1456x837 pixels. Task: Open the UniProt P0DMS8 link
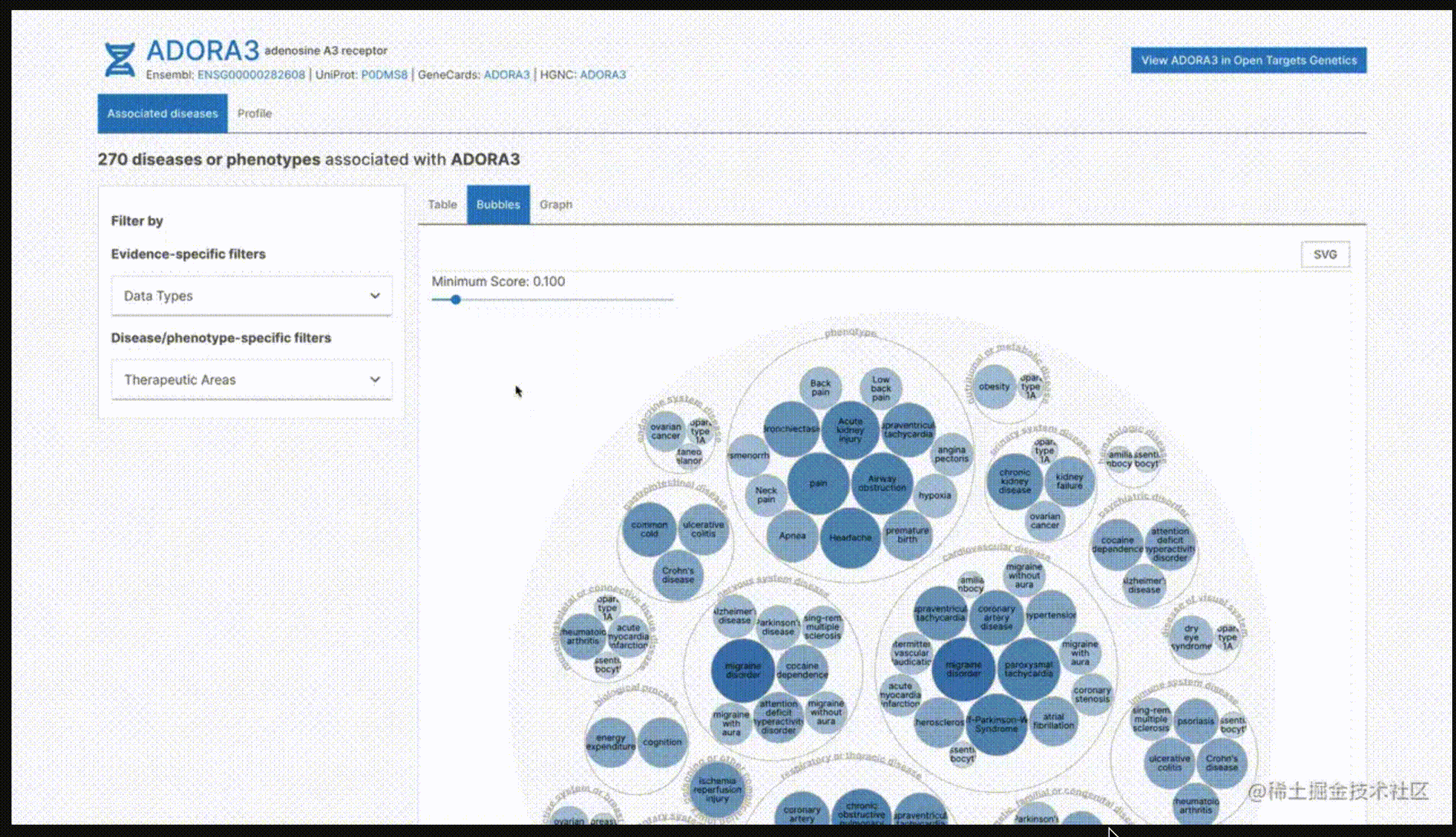384,75
